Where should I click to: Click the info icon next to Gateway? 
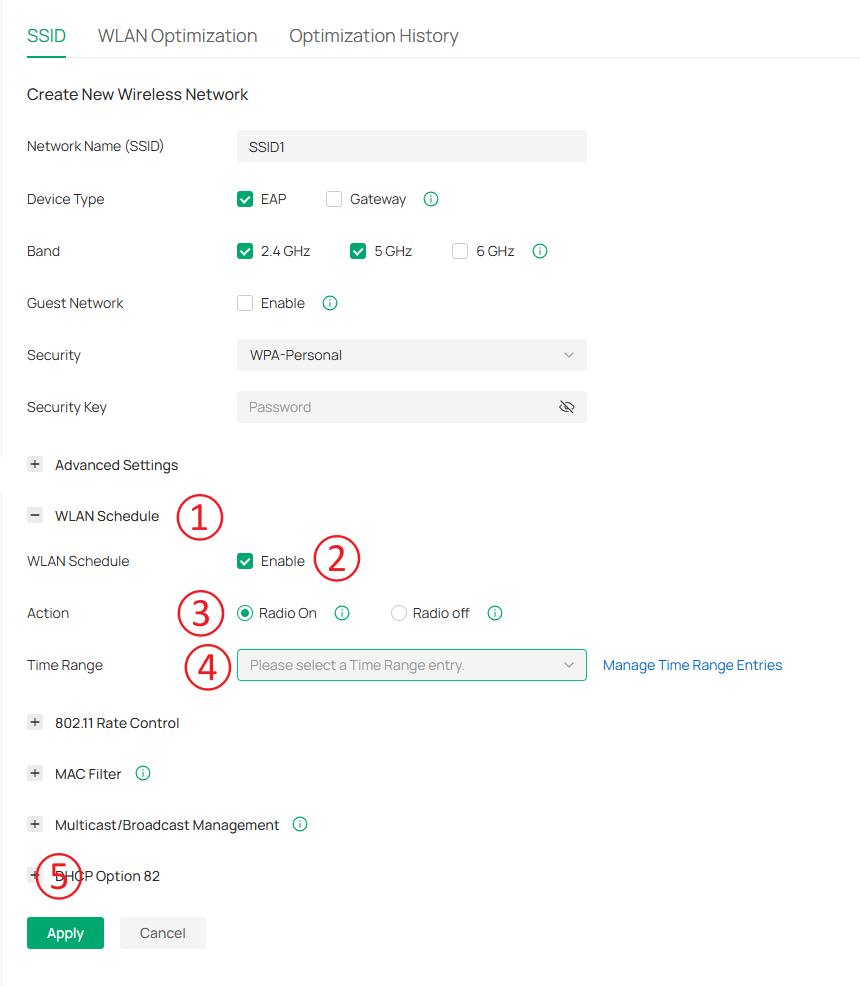click(430, 199)
